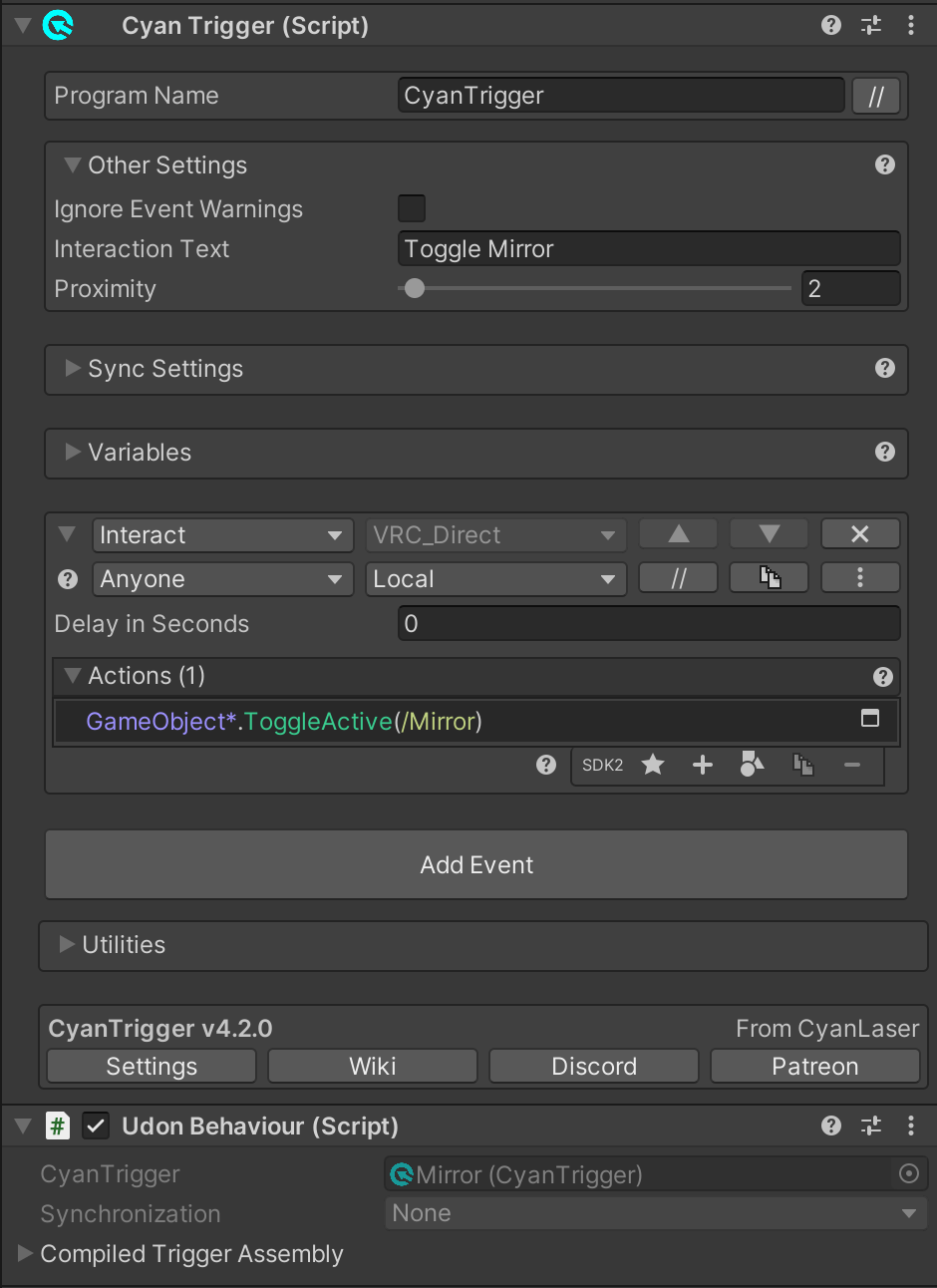Add local variable action shapes icon
Image resolution: width=937 pixels, height=1288 pixels.
click(x=753, y=765)
